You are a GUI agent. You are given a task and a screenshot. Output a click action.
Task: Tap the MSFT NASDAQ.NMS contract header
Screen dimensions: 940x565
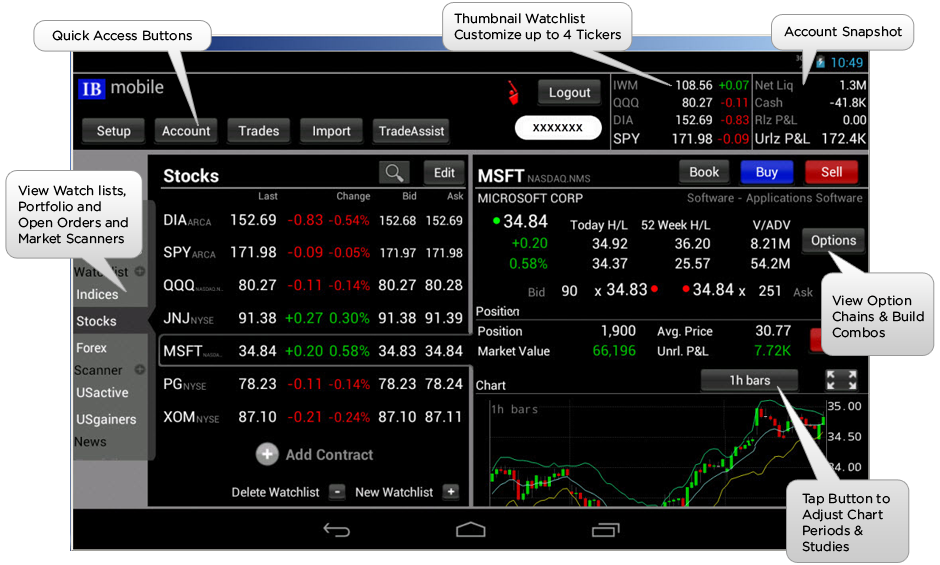(534, 176)
